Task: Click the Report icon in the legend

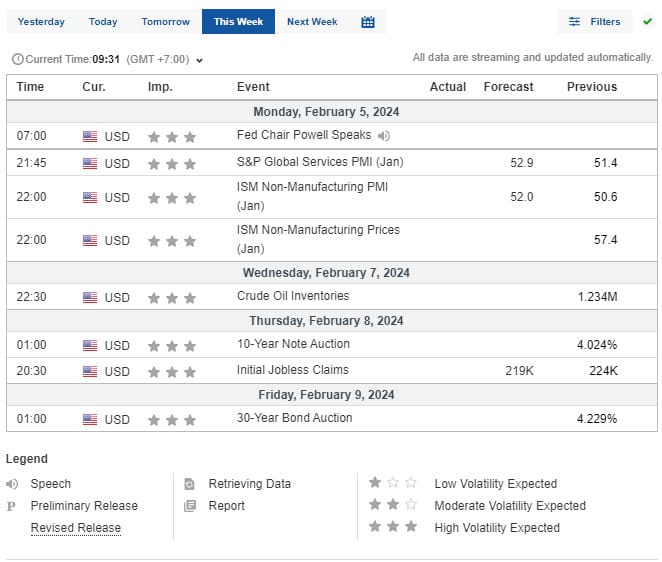Action: click(x=190, y=506)
